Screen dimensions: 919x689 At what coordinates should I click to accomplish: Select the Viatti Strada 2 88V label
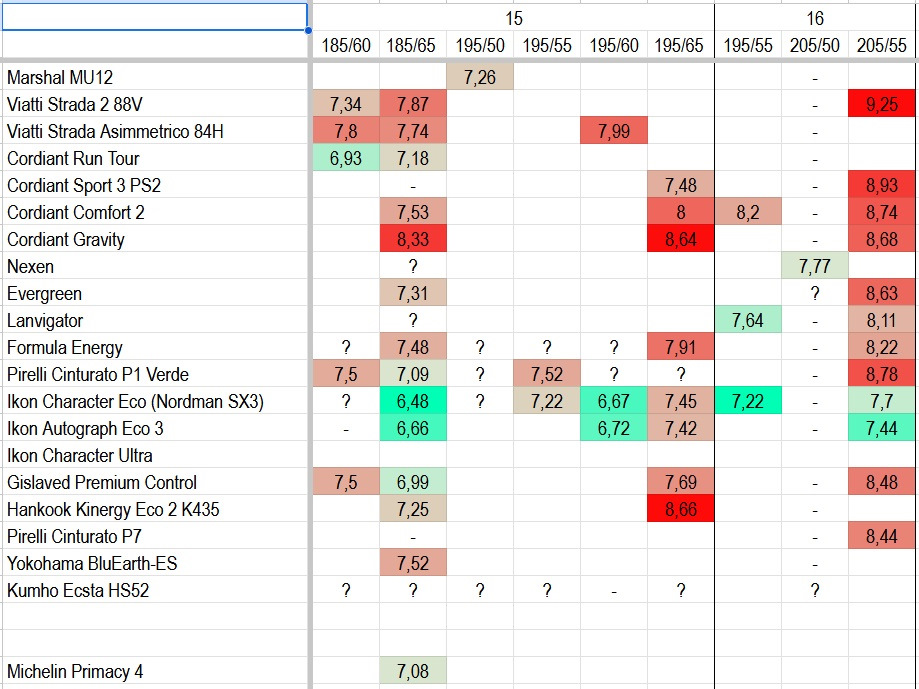[x=74, y=104]
